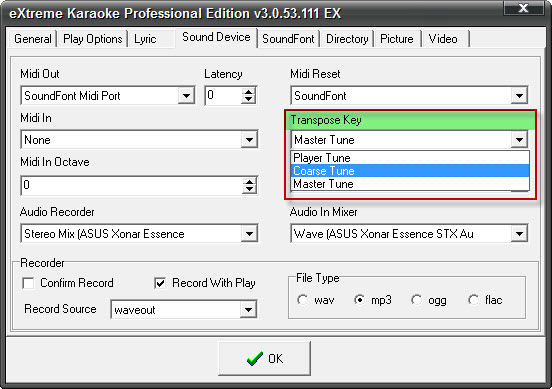Open the Audio In Mixer dropdown
552x389 pixels.
point(519,233)
